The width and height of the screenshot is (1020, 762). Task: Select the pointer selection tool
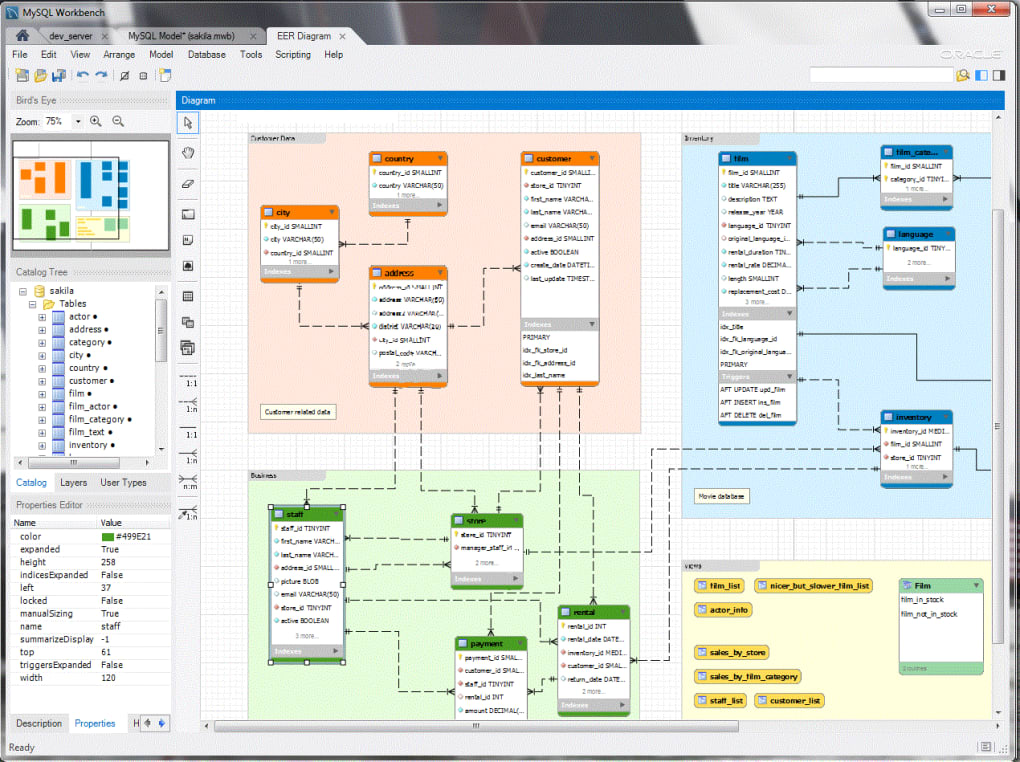coord(188,123)
